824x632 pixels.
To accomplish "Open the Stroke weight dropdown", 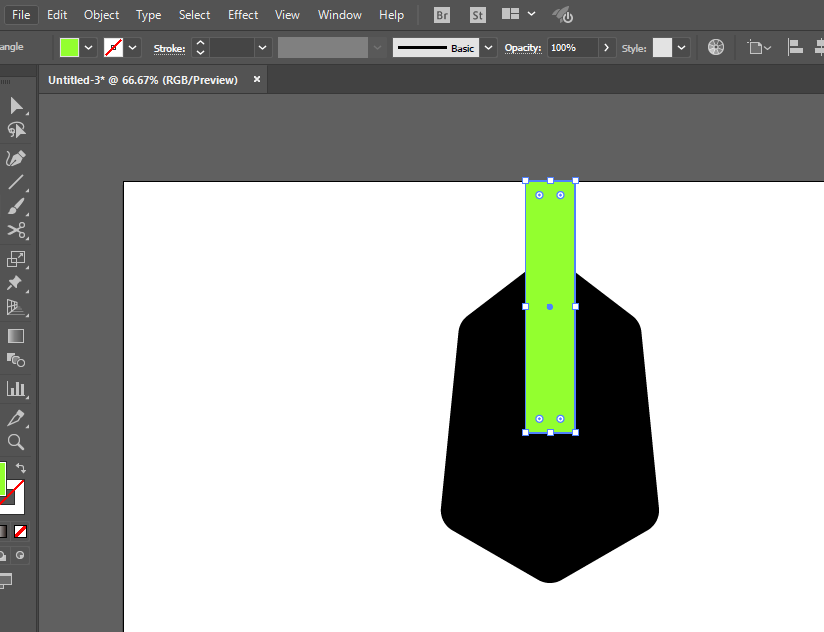I will tap(263, 48).
